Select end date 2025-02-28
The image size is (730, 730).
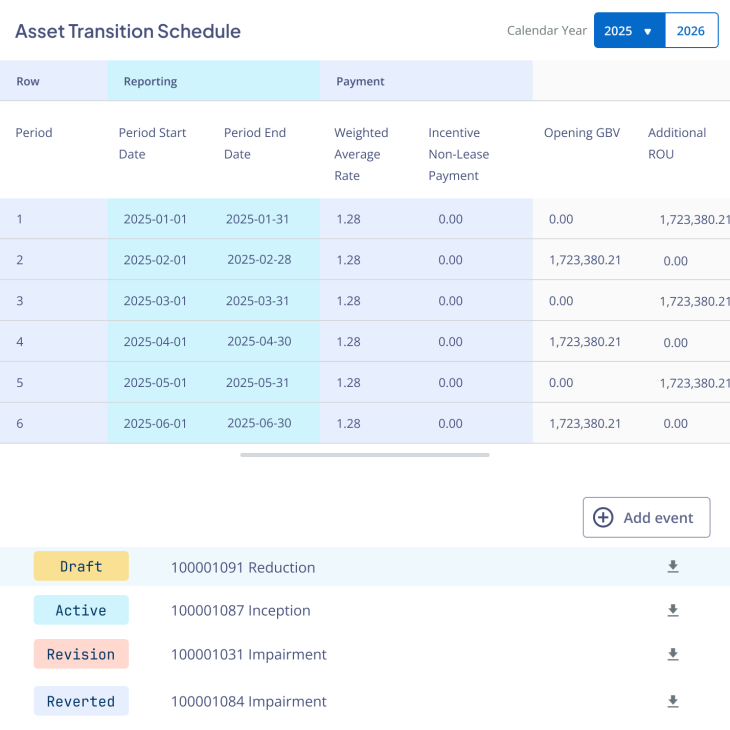(x=259, y=259)
